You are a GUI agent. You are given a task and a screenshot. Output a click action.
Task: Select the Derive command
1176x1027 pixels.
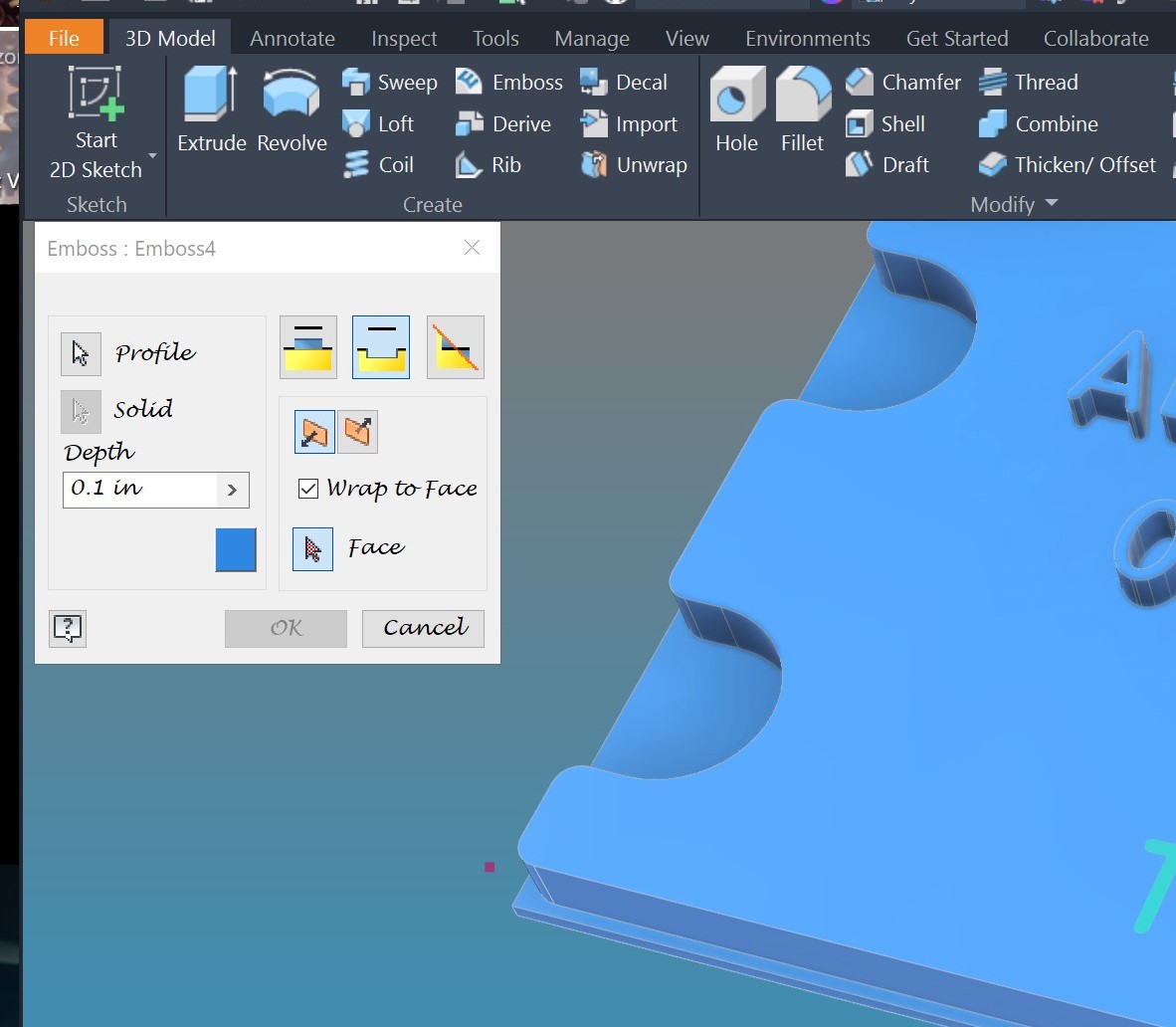502,123
